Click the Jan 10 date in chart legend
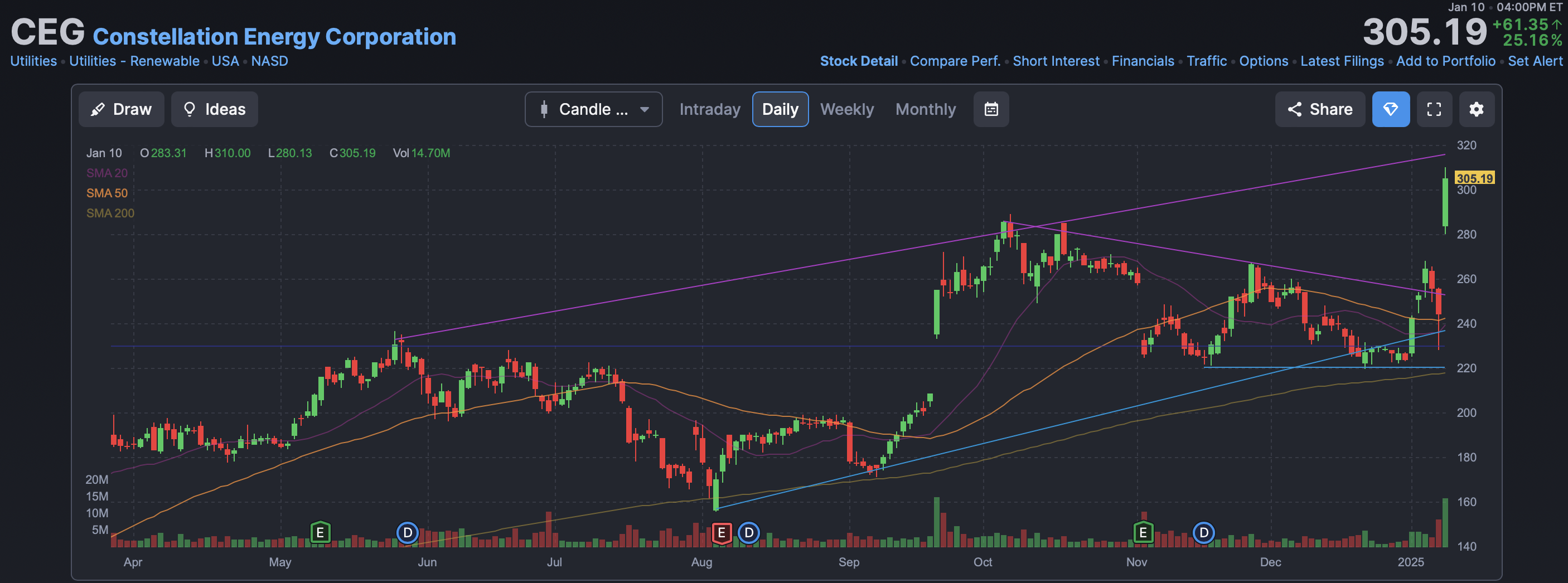The image size is (1568, 583). (x=104, y=153)
